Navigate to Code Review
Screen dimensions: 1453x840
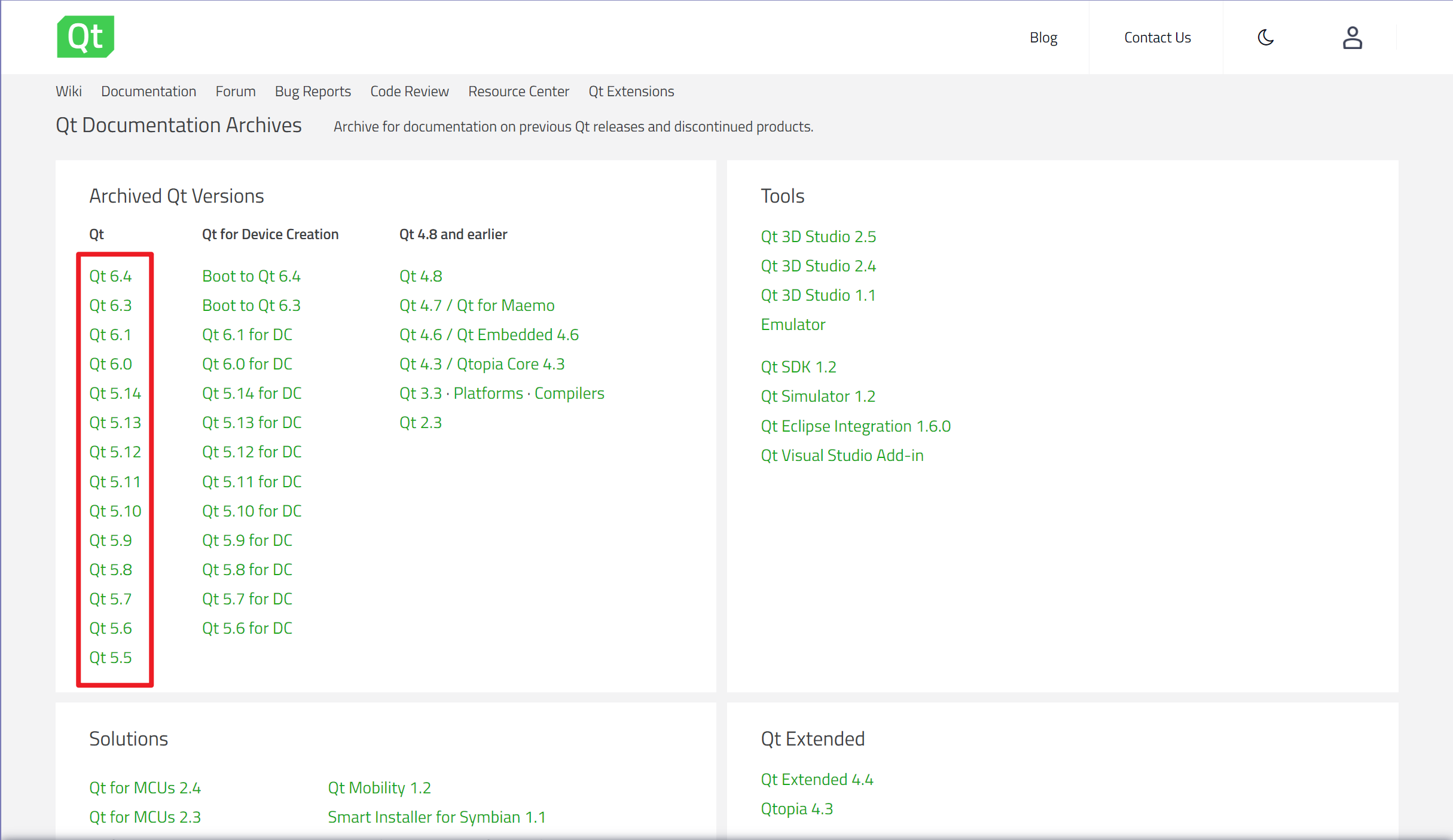[x=409, y=91]
